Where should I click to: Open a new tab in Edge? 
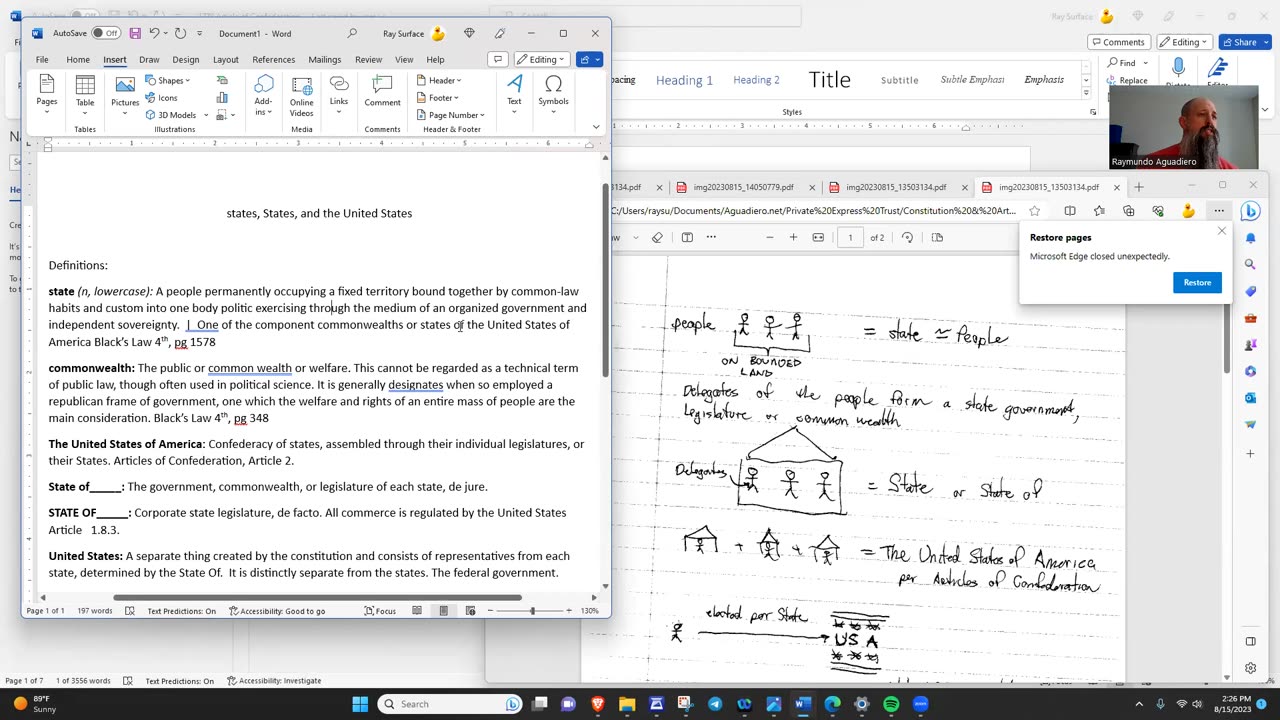tap(1138, 187)
